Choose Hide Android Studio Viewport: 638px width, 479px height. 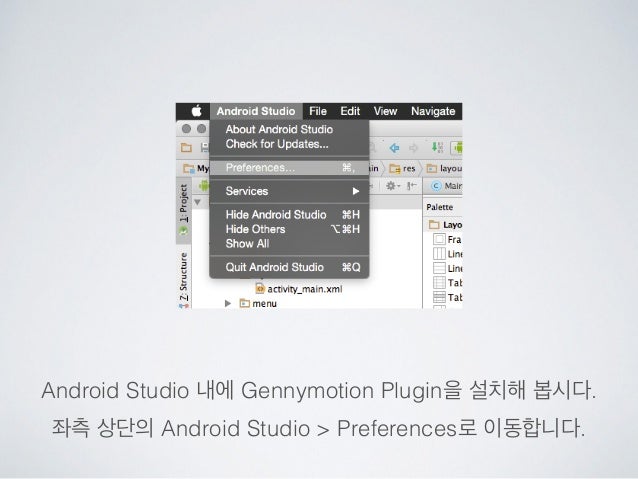click(289, 214)
